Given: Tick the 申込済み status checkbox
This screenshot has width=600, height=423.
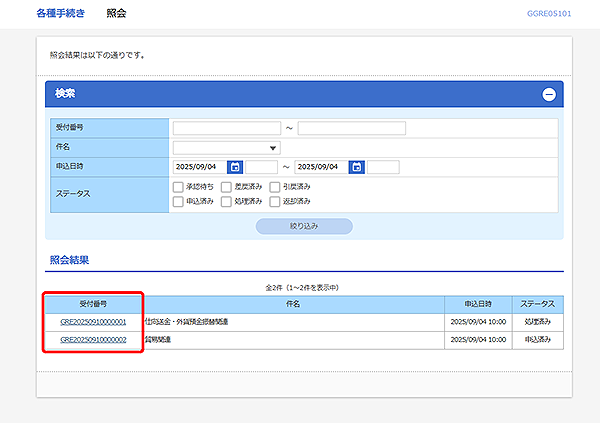Looking at the screenshot, I should 178,201.
